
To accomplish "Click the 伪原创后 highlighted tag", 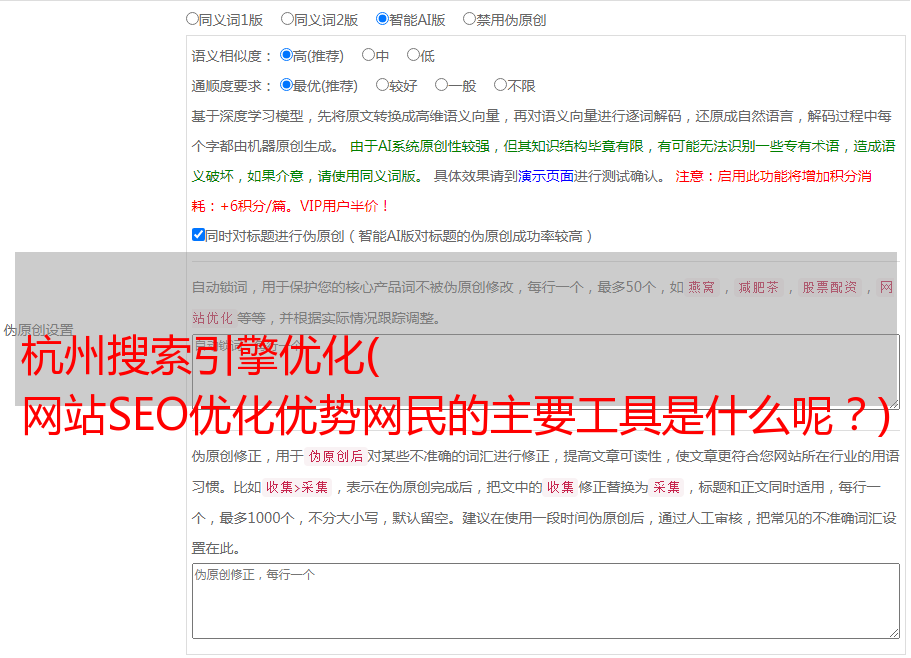I will coord(335,456).
